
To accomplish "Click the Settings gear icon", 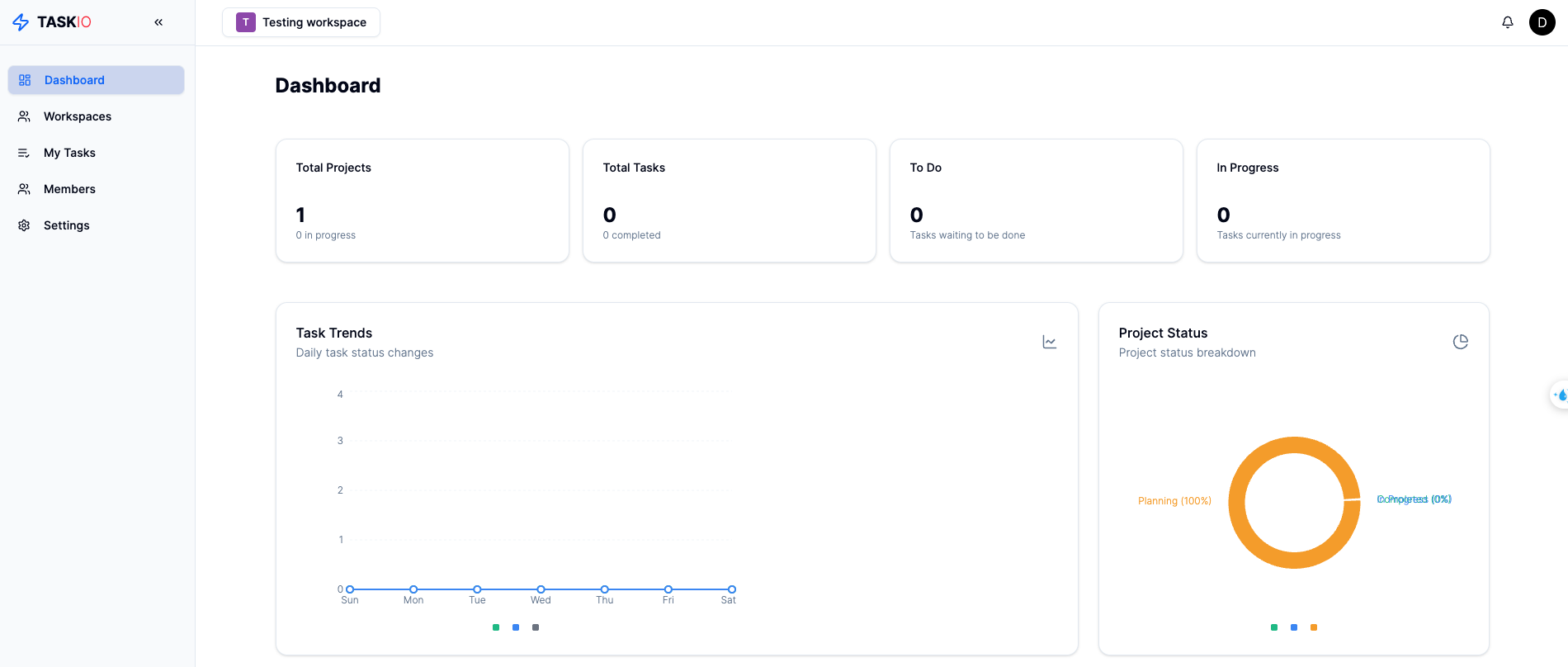I will click(x=25, y=225).
